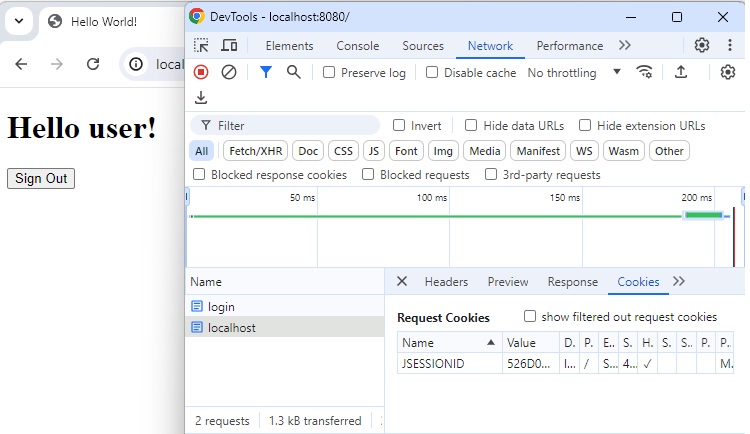Open the No throttling dropdown
The image size is (750, 434).
[x=575, y=72]
